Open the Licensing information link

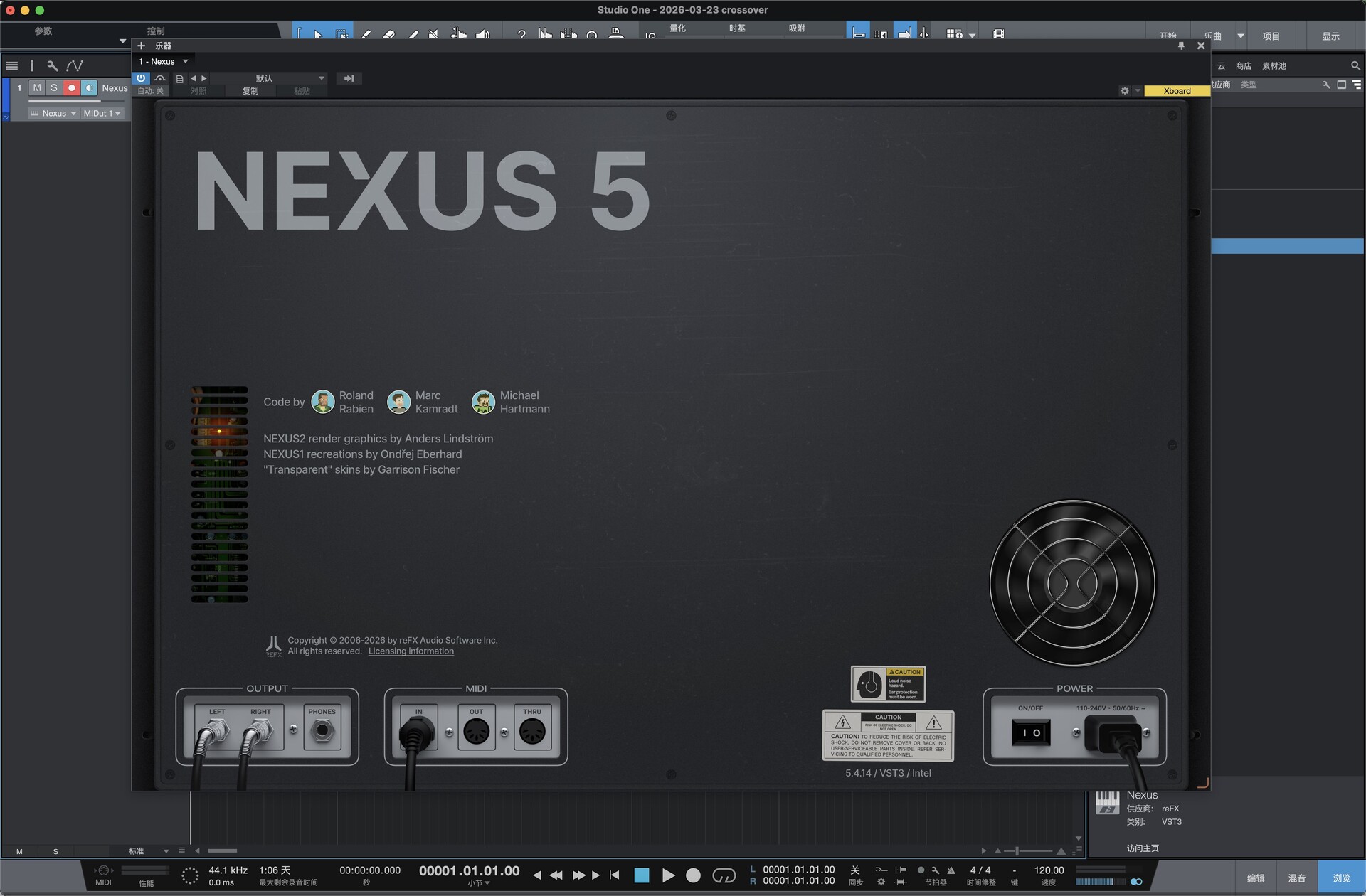(x=411, y=651)
